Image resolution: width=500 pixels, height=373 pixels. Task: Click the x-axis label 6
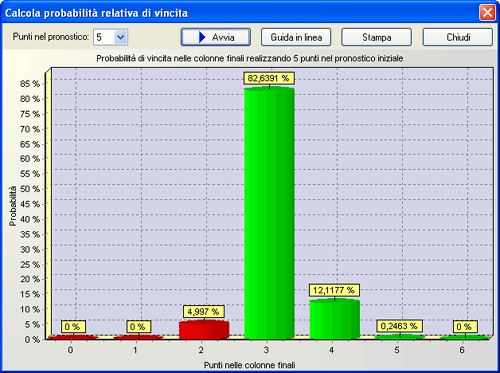tap(462, 350)
